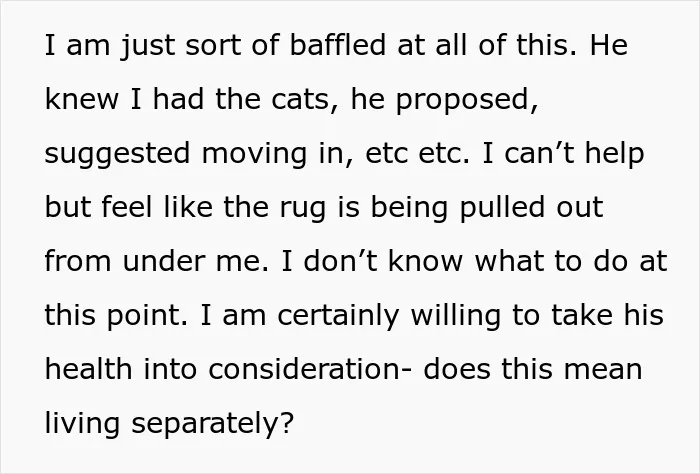Click the phrase 'at all of this.'
This screenshot has width=700, height=474.
click(x=487, y=45)
